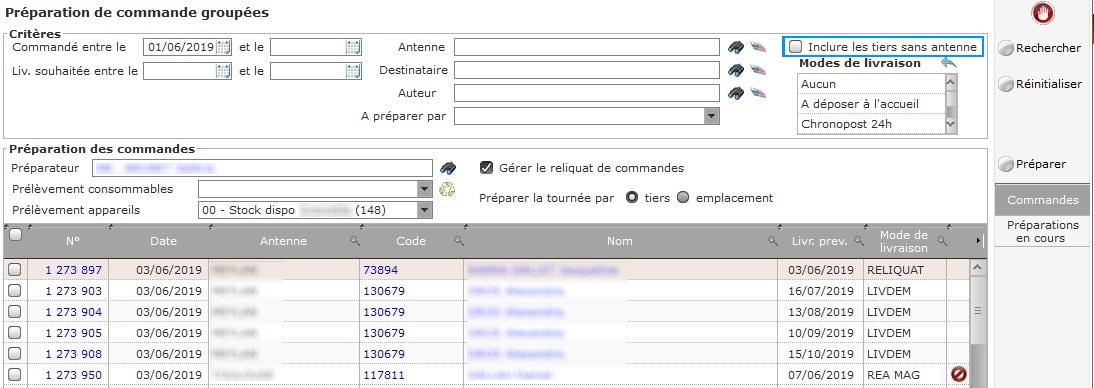Screen dimensions: 1094x388
Task: Tick the checkbox for order 1 273 897
Action: [15, 270]
